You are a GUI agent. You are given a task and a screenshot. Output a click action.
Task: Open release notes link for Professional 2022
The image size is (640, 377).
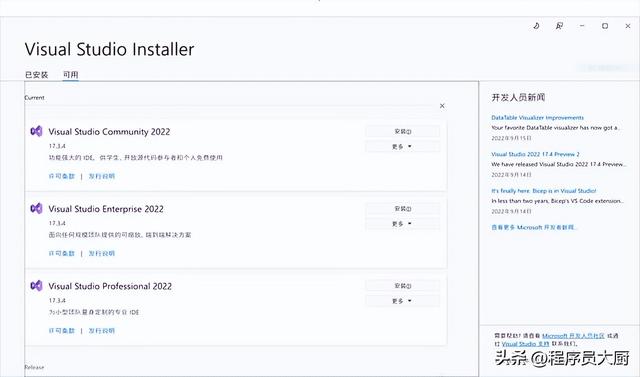point(102,330)
